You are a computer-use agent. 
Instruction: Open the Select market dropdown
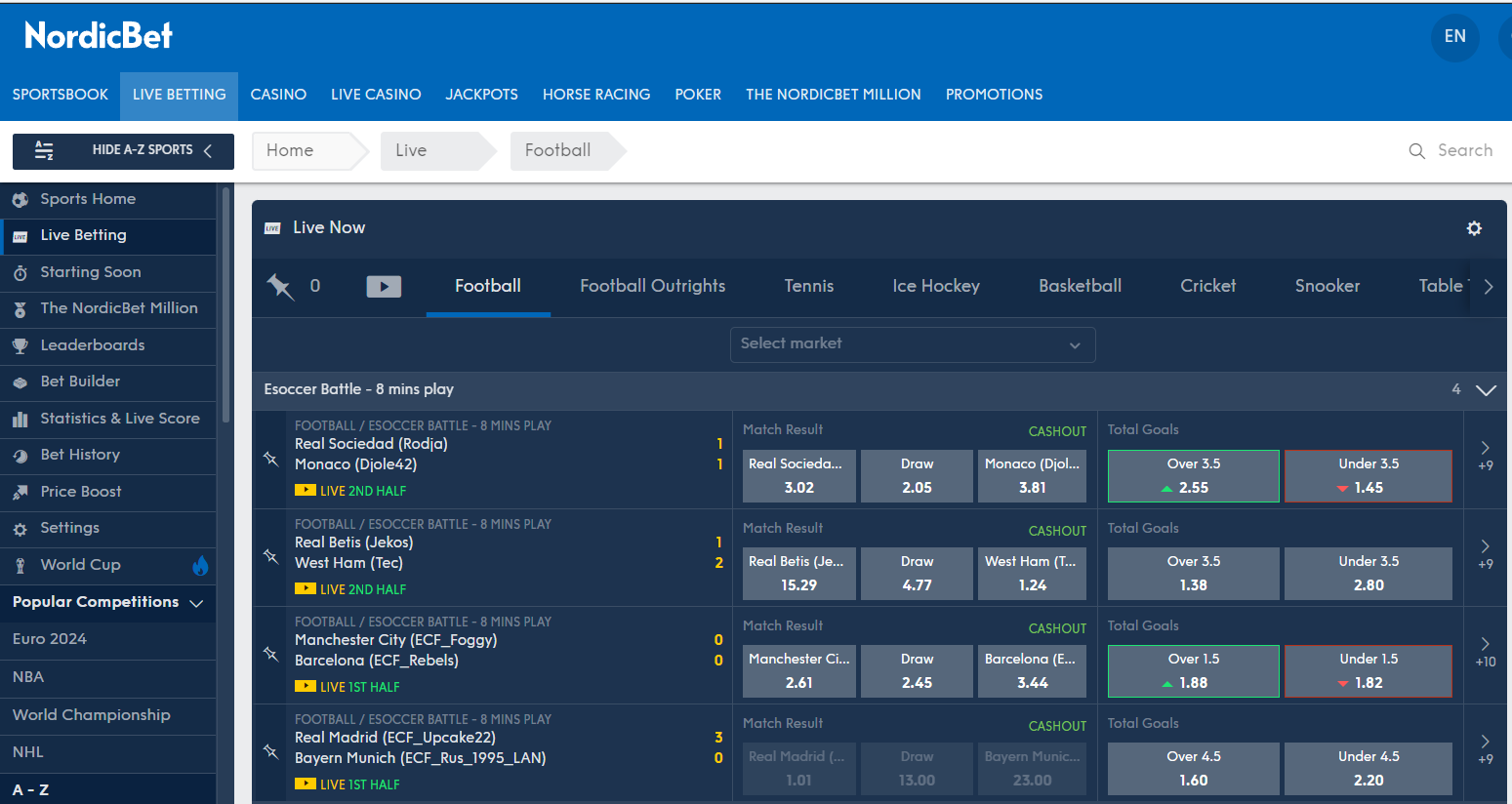[913, 344]
